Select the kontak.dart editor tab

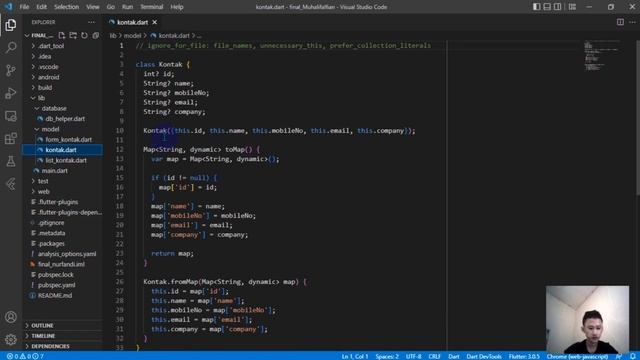point(132,22)
